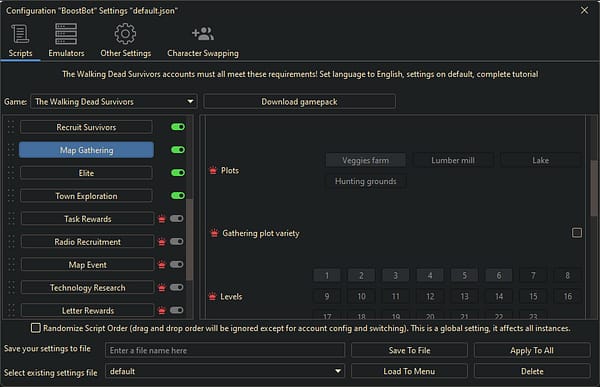Disable the Map Gathering toggle
Image resolution: width=600 pixels, height=387 pixels.
(178, 150)
